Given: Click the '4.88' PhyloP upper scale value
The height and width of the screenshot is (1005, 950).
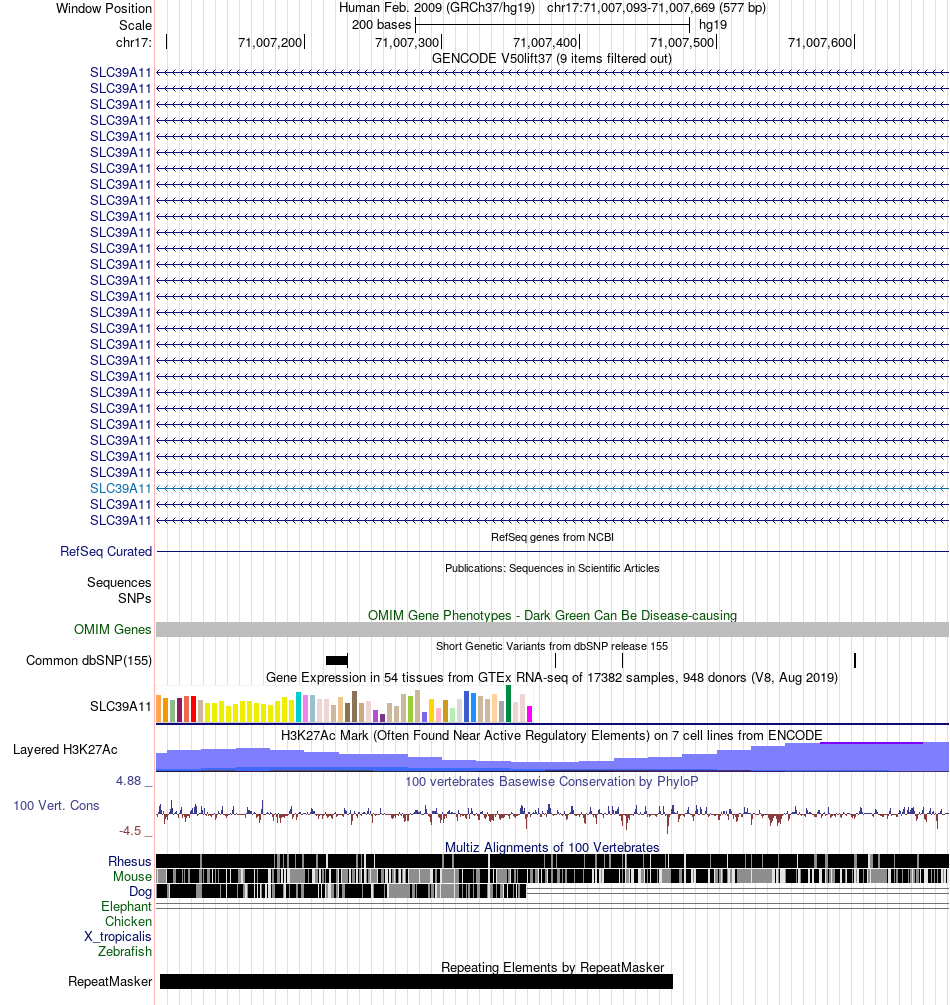Looking at the screenshot, I should click(128, 781).
